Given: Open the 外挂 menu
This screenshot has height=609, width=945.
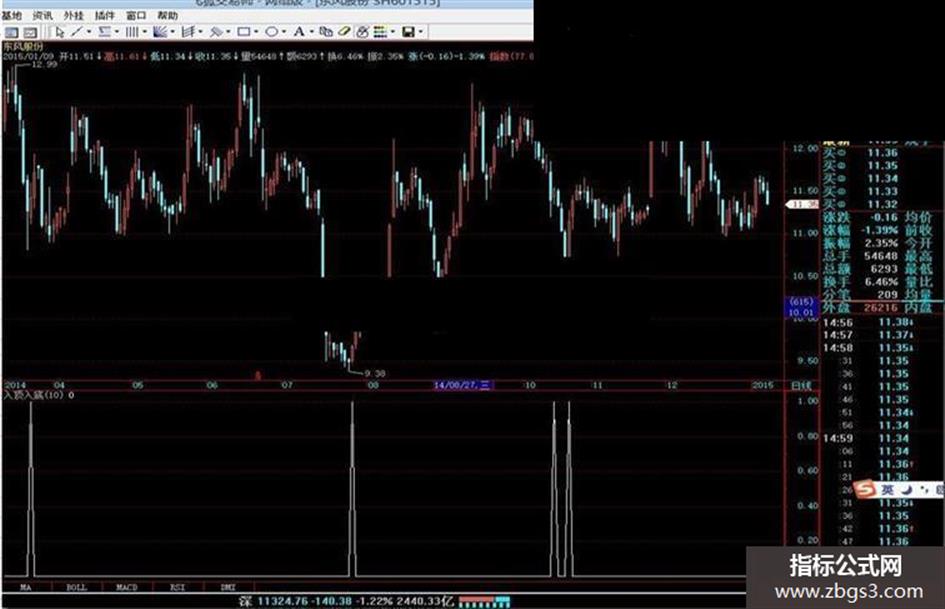Looking at the screenshot, I should click(74, 16).
